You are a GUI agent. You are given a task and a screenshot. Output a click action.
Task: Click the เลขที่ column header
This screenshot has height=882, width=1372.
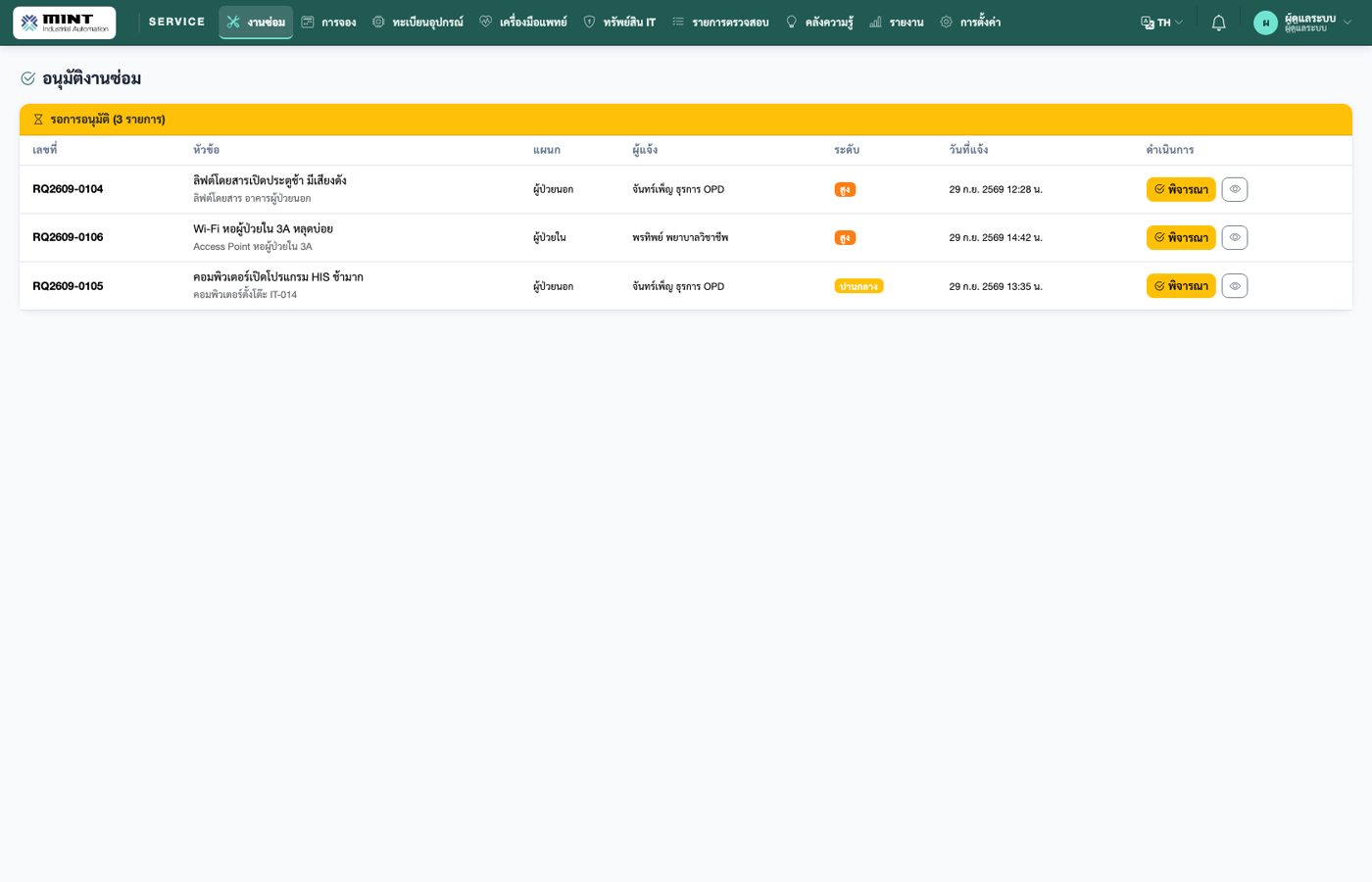45,150
